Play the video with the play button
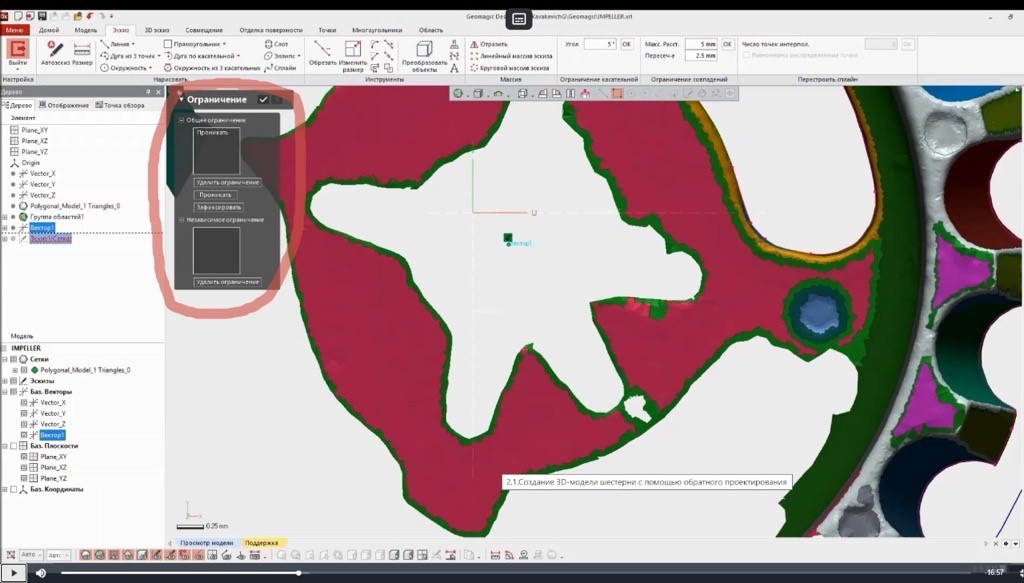Image resolution: width=1024 pixels, height=583 pixels. click(x=13, y=573)
